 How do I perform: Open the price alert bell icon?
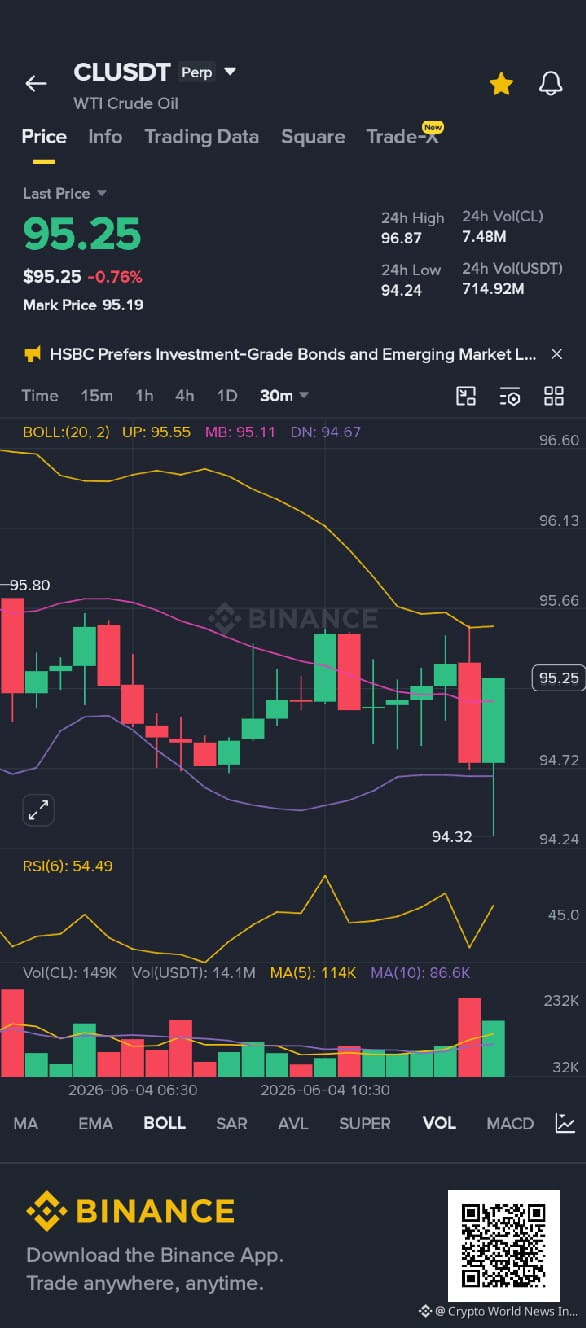click(x=550, y=84)
